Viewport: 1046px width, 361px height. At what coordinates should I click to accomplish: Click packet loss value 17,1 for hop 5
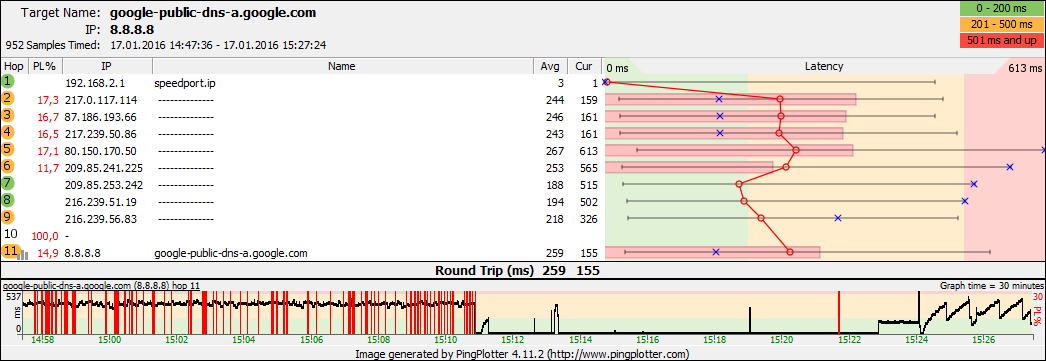tap(49, 151)
